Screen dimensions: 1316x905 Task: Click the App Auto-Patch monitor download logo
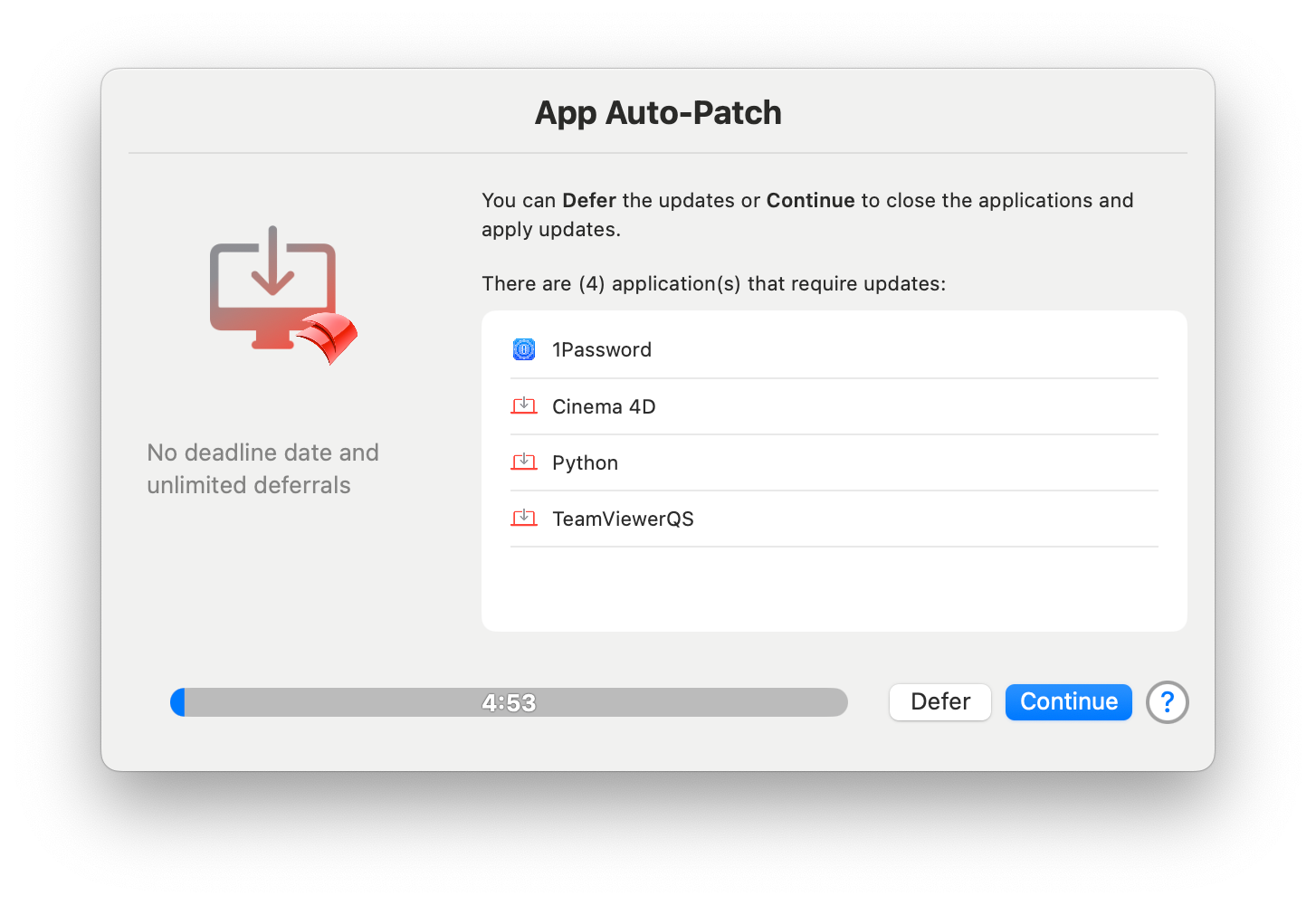pyautogui.click(x=283, y=295)
